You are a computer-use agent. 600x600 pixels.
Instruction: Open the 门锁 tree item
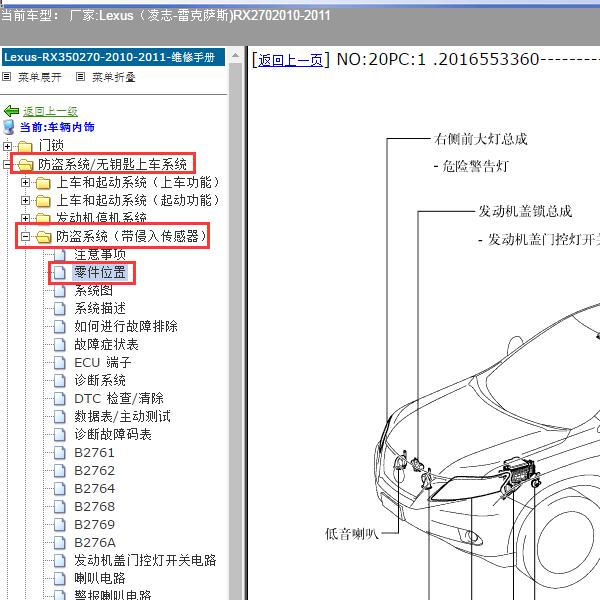coord(51,145)
